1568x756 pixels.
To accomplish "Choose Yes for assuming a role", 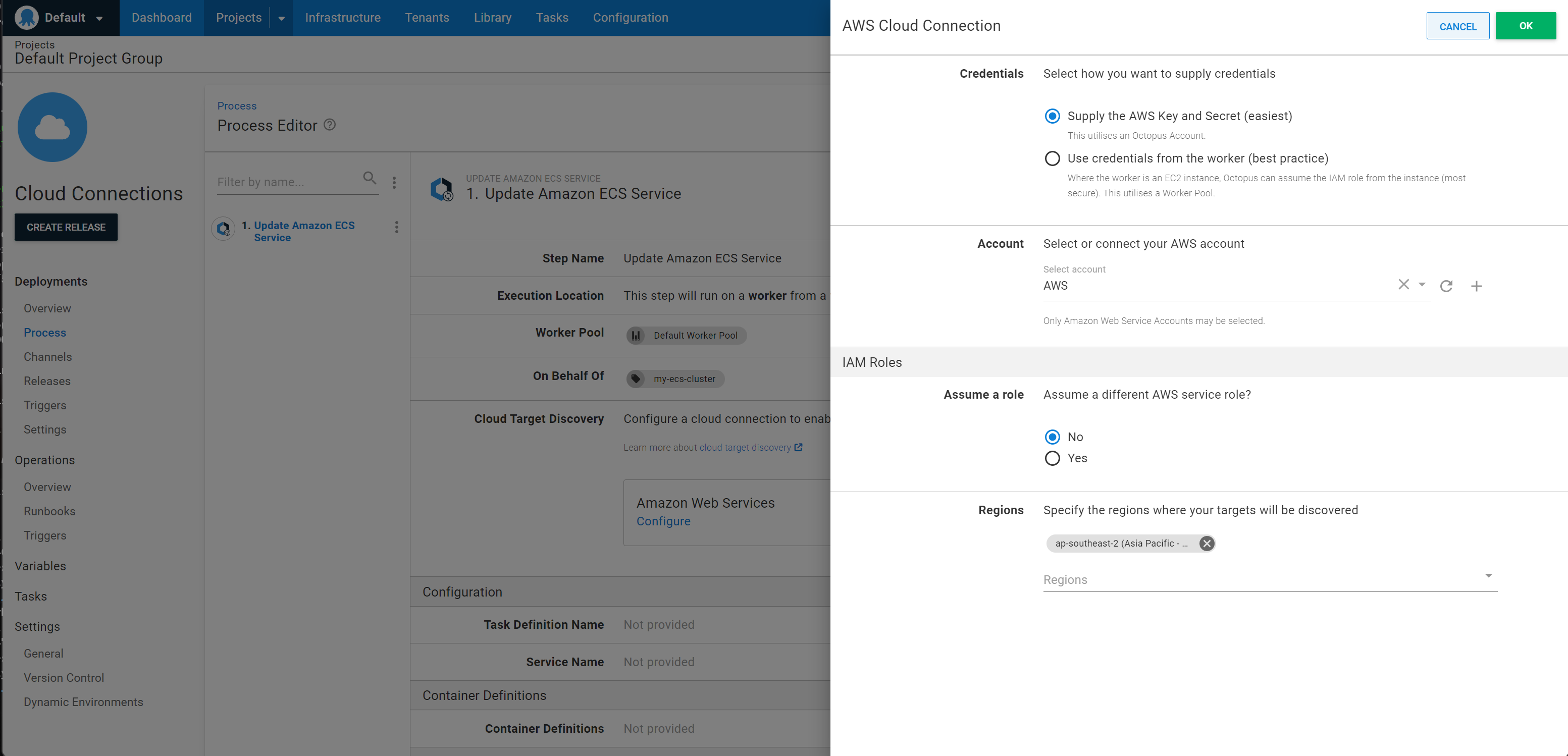I will click(x=1053, y=458).
